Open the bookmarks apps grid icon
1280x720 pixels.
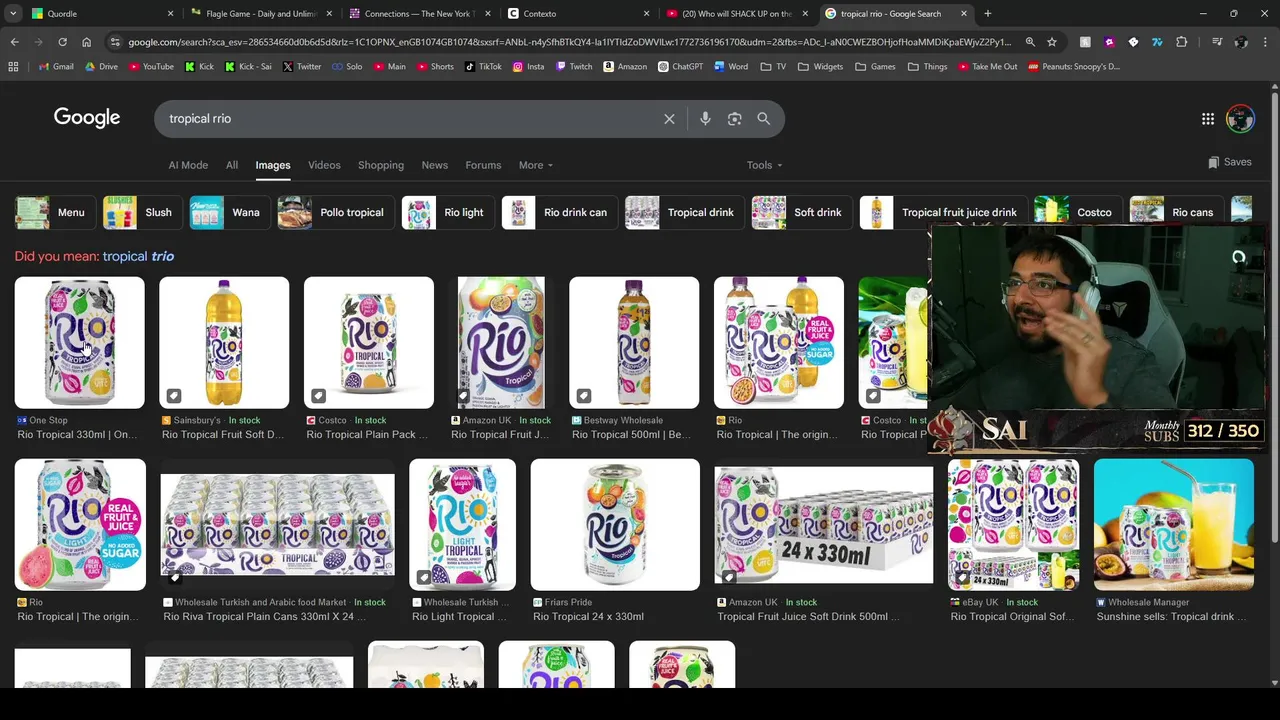(x=13, y=67)
